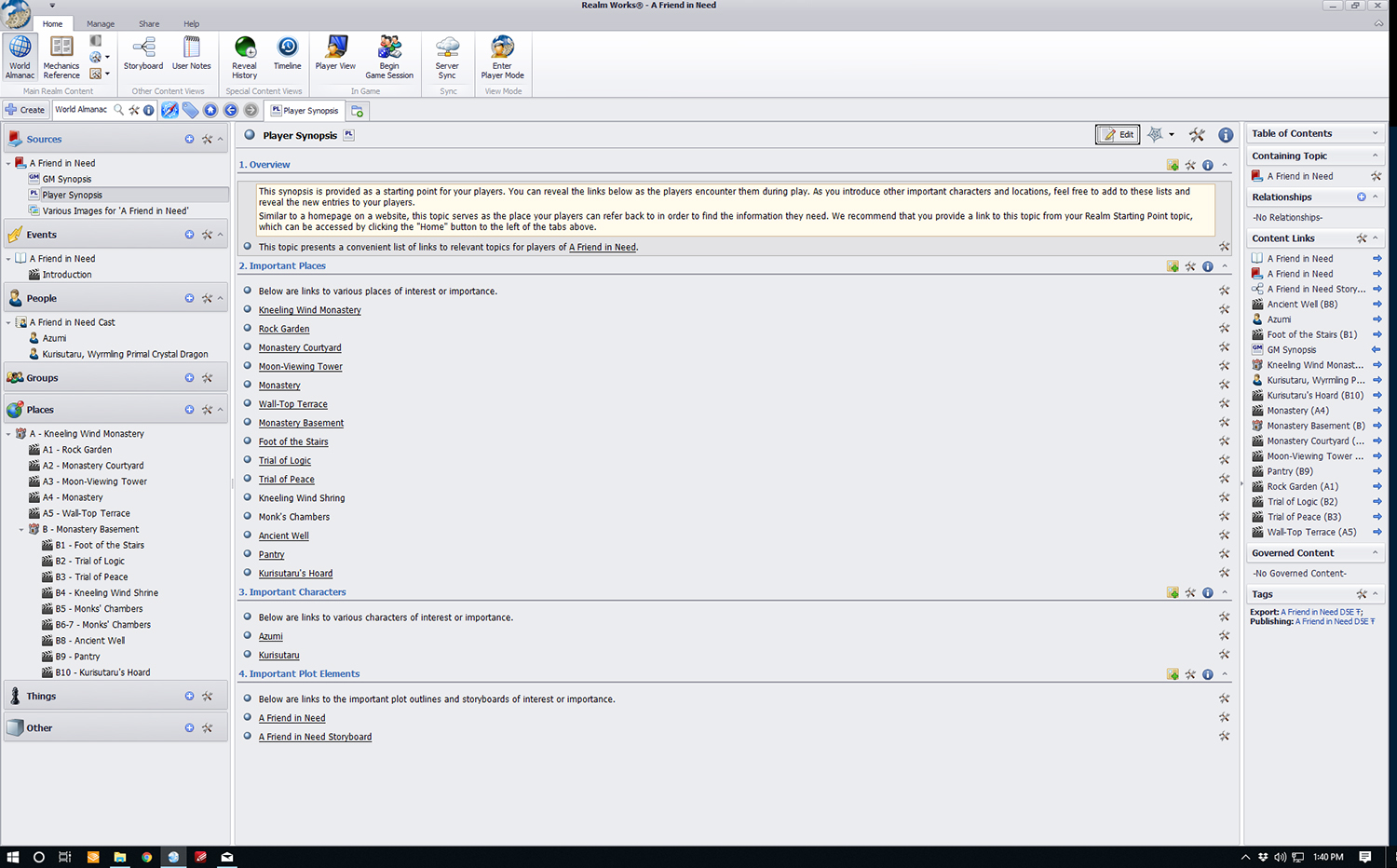Collapse the Important Characters section
Image resolution: width=1397 pixels, height=868 pixels.
click(x=1225, y=592)
